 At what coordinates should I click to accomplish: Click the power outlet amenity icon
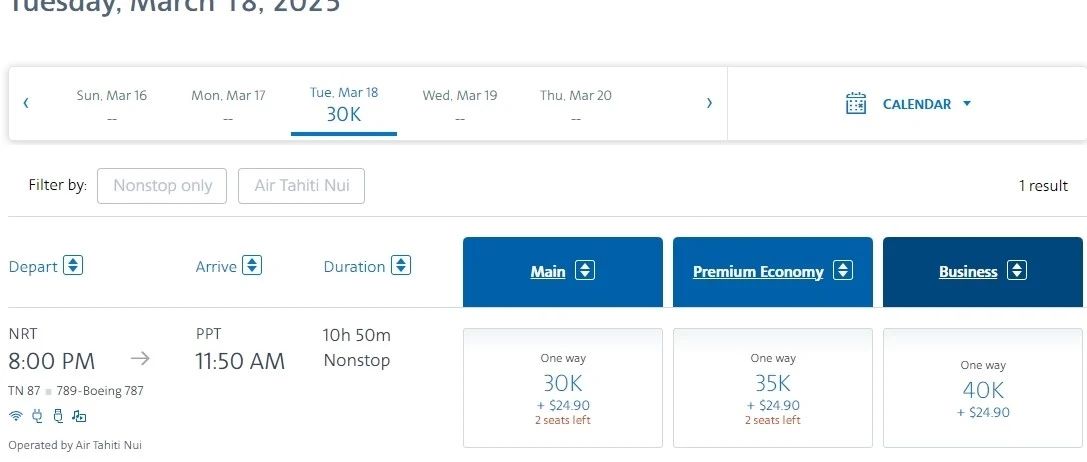38,416
